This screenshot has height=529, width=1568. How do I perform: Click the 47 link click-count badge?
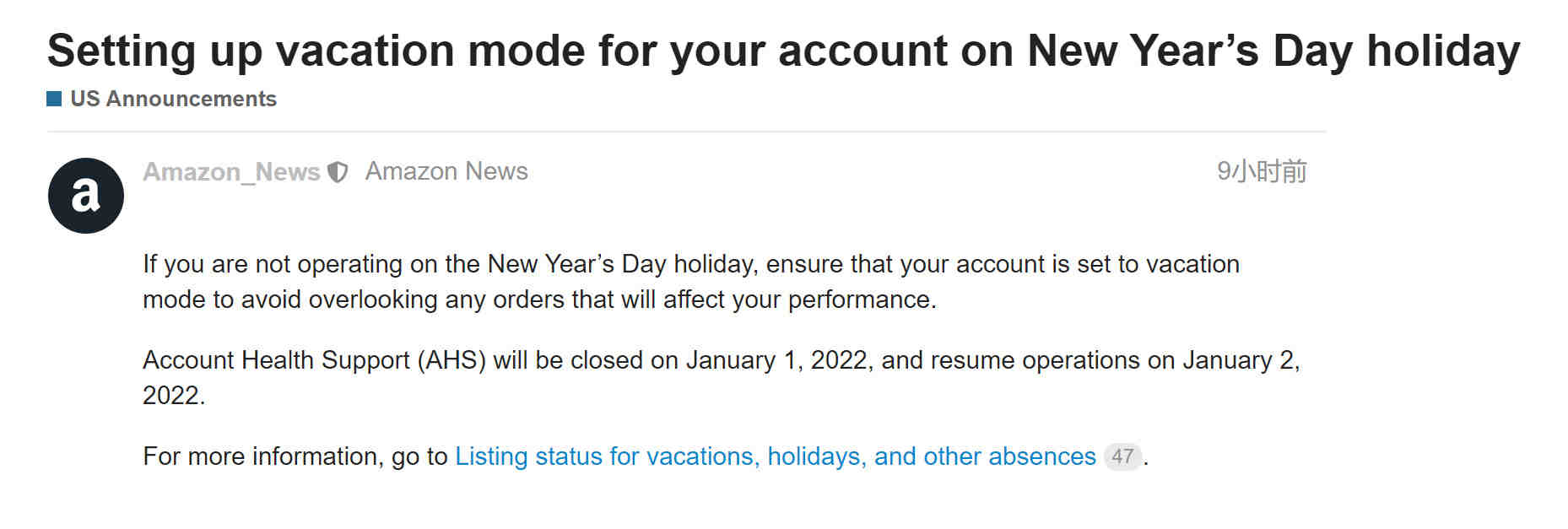[x=1122, y=456]
